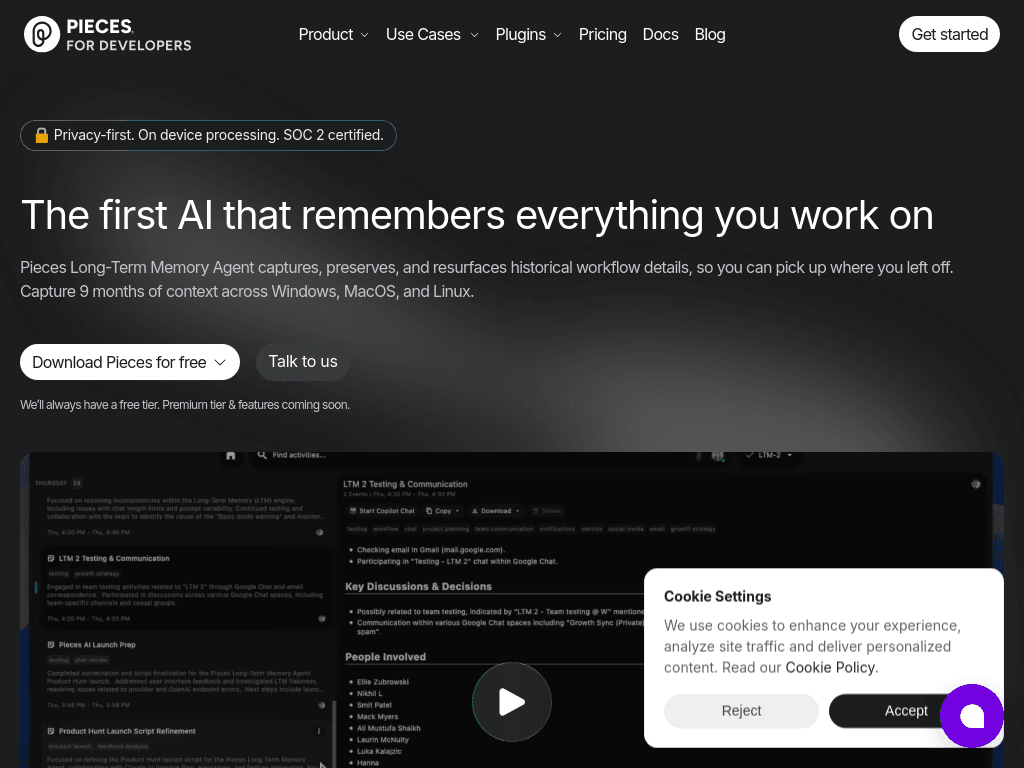The width and height of the screenshot is (1024, 768).
Task: Play the product demo video
Action: coord(511,702)
